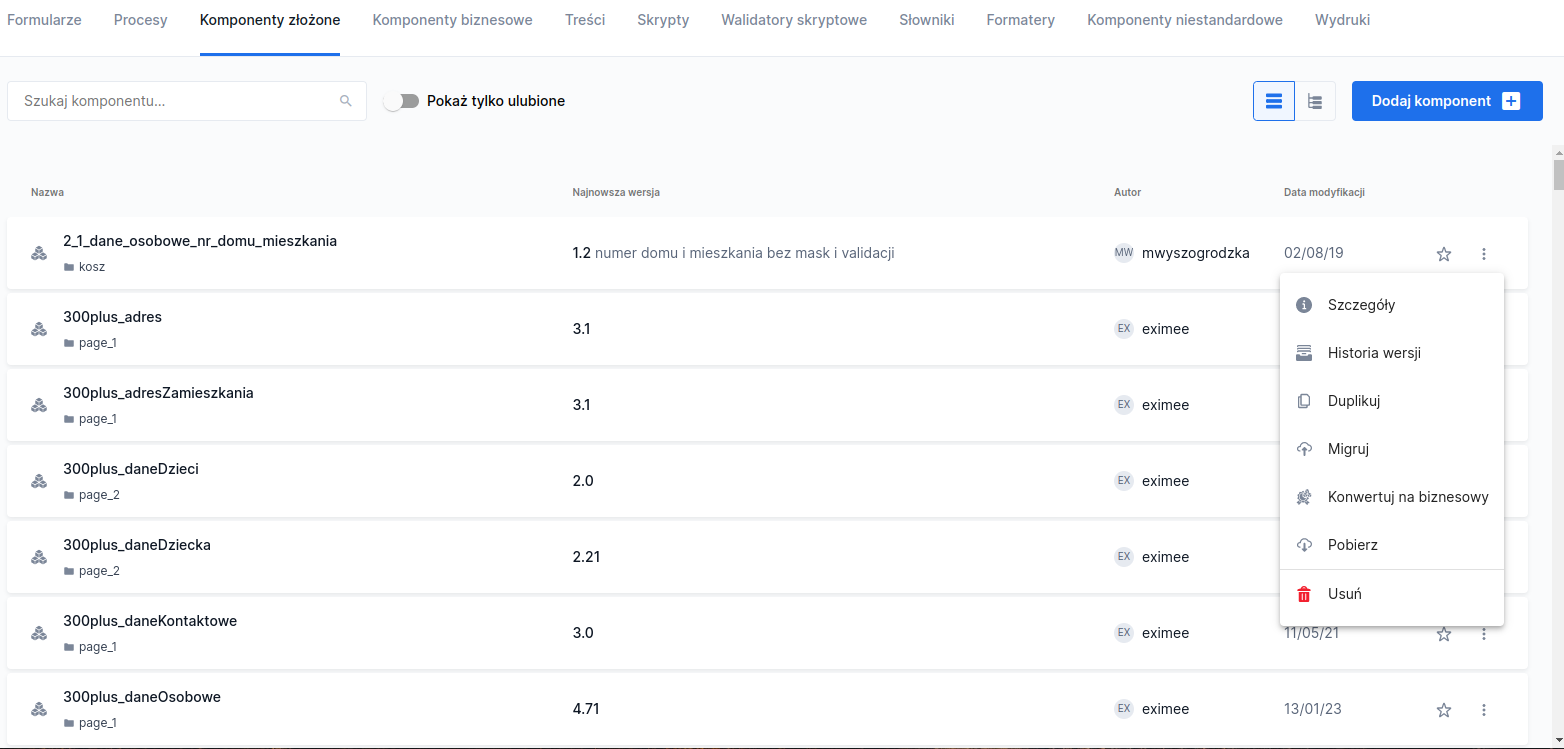Click the search magnifier icon
Screen dimensions: 1564x749
tap(346, 101)
